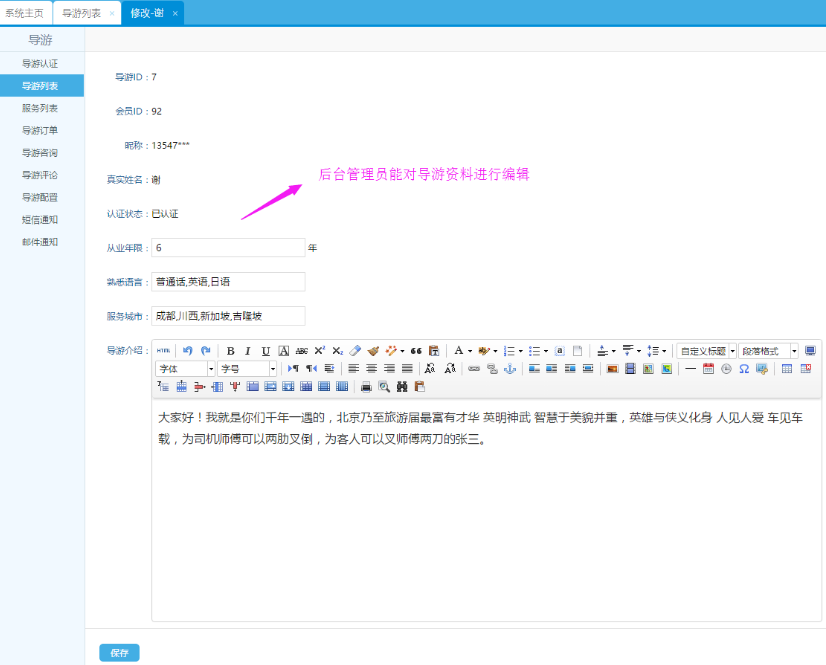Click the anchor icon in toolbar
This screenshot has width=826, height=665.
[508, 369]
